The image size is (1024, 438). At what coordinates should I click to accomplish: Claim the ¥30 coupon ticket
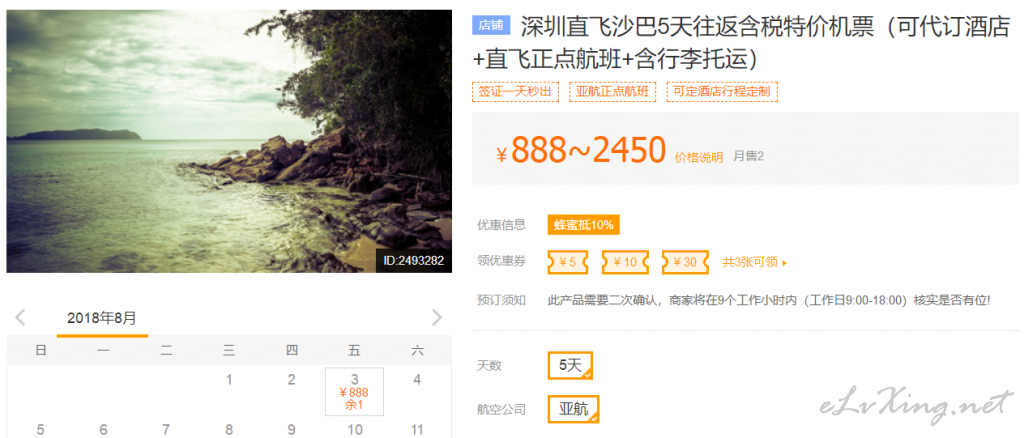pyautogui.click(x=685, y=262)
